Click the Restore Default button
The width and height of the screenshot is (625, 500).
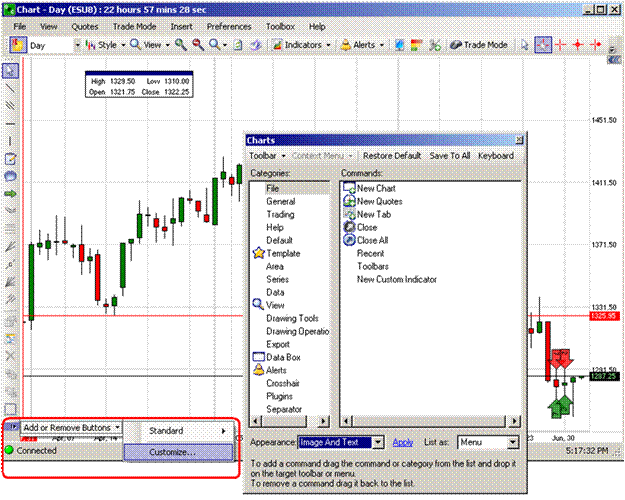coord(392,156)
